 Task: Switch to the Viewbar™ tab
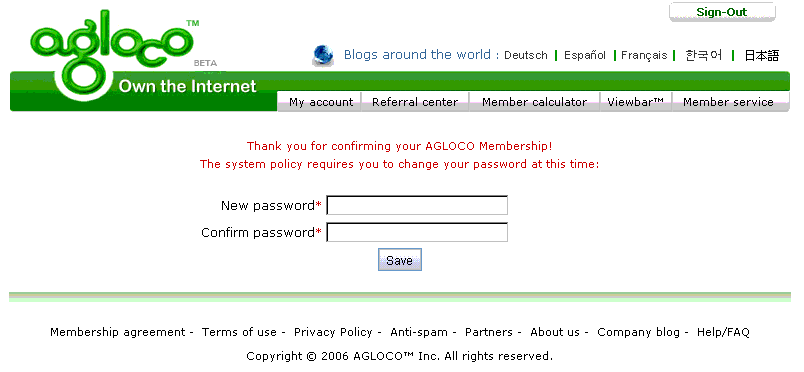click(x=636, y=102)
